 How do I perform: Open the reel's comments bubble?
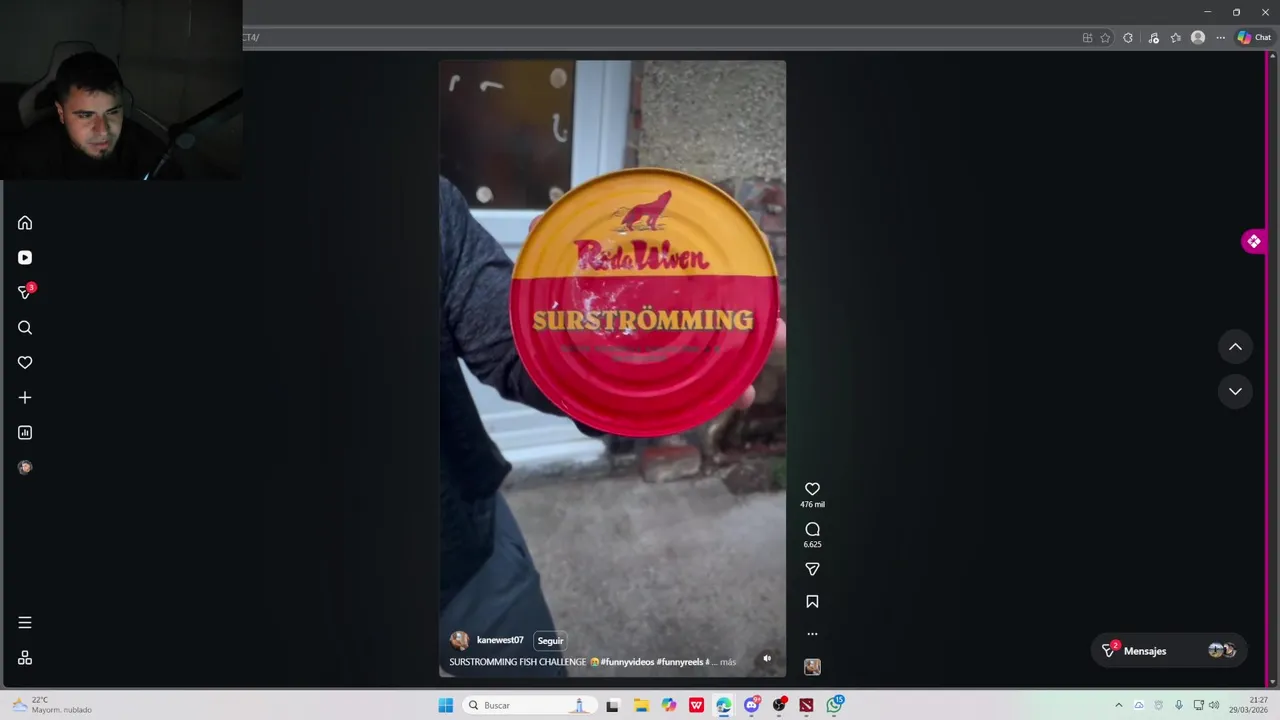(x=812, y=529)
